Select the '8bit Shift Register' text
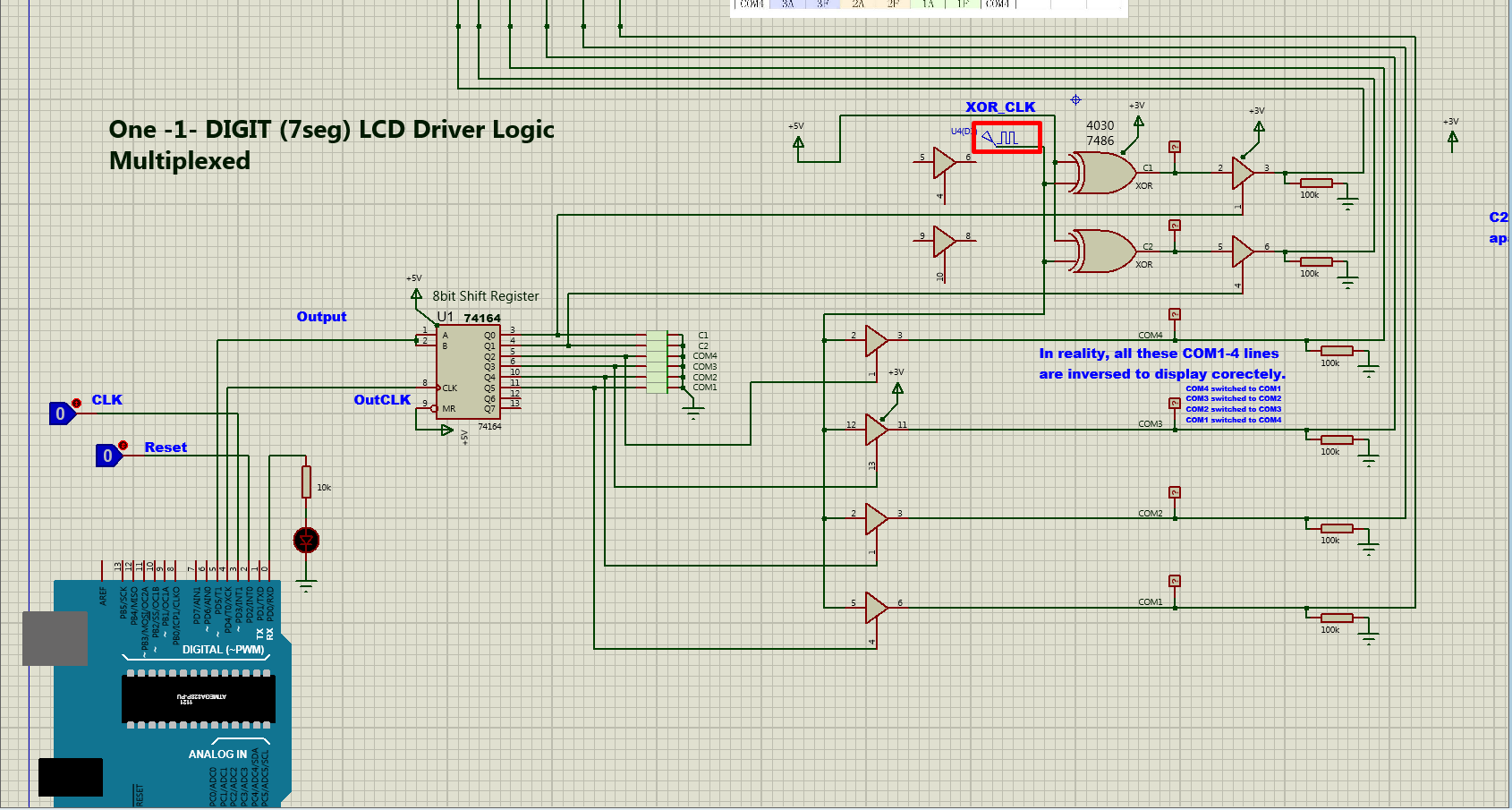The image size is (1512, 810). [x=486, y=296]
